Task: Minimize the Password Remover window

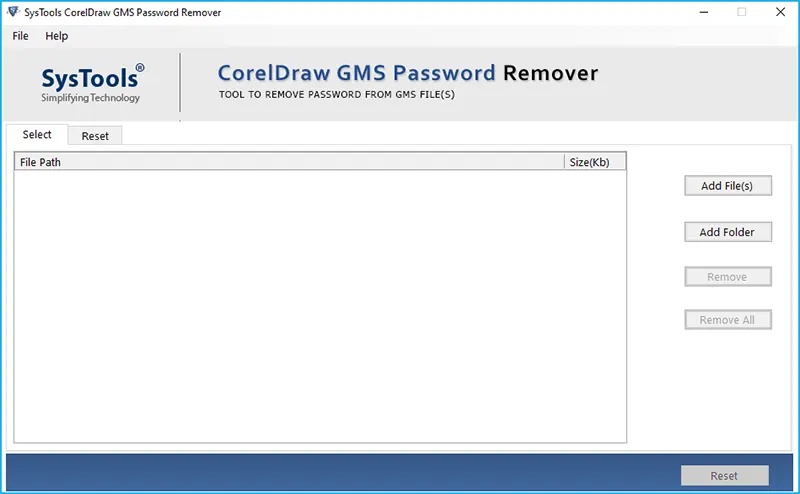Action: (704, 12)
